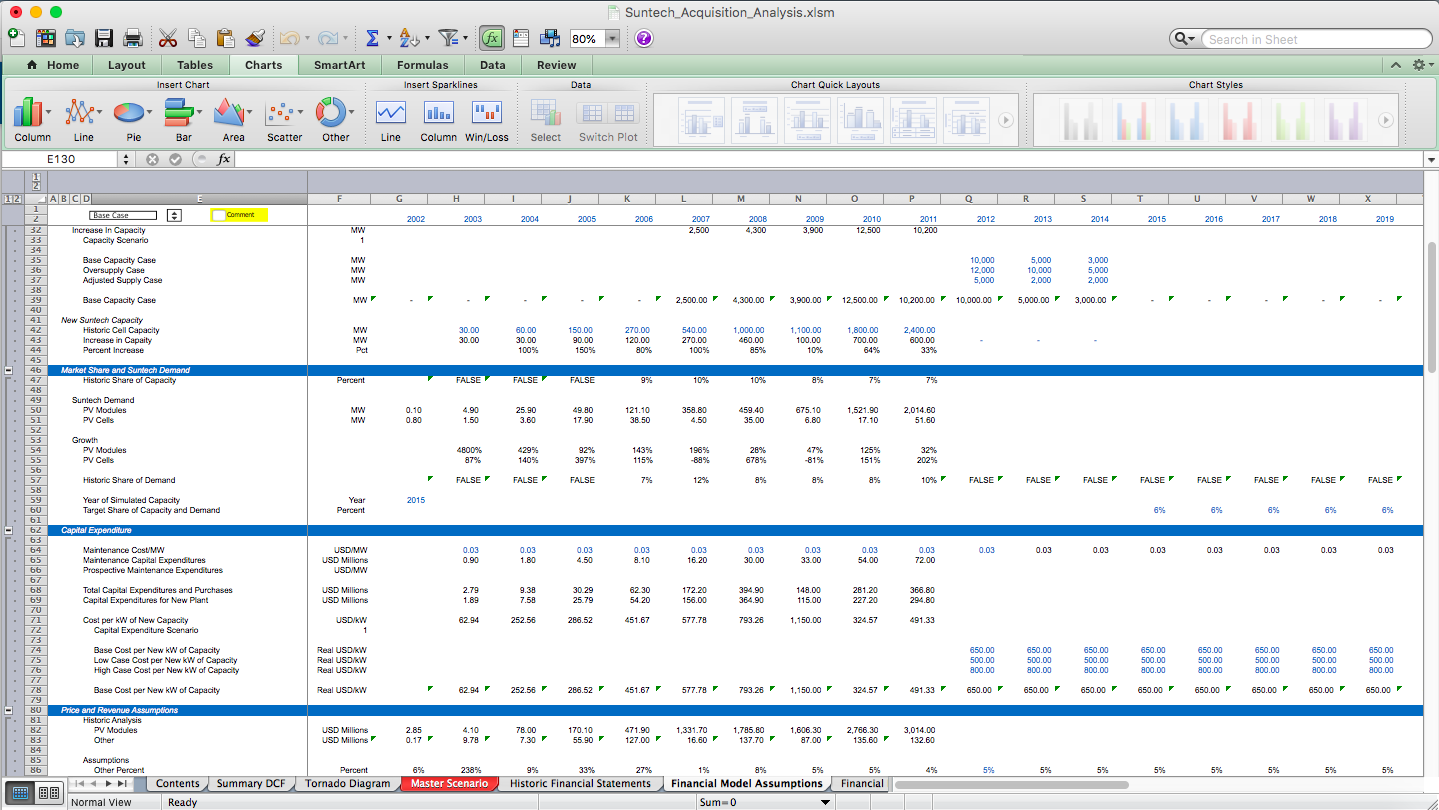Print using the printer icon
The height and width of the screenshot is (810, 1439).
tap(132, 38)
